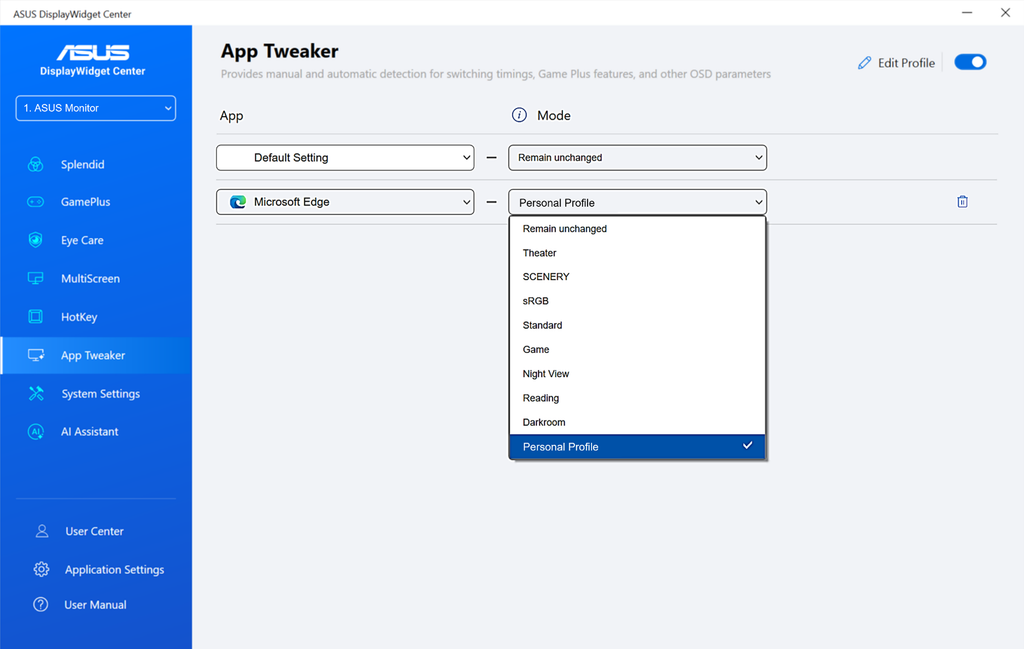Open the AI Assistant icon
This screenshot has height=649, width=1024.
[35, 432]
